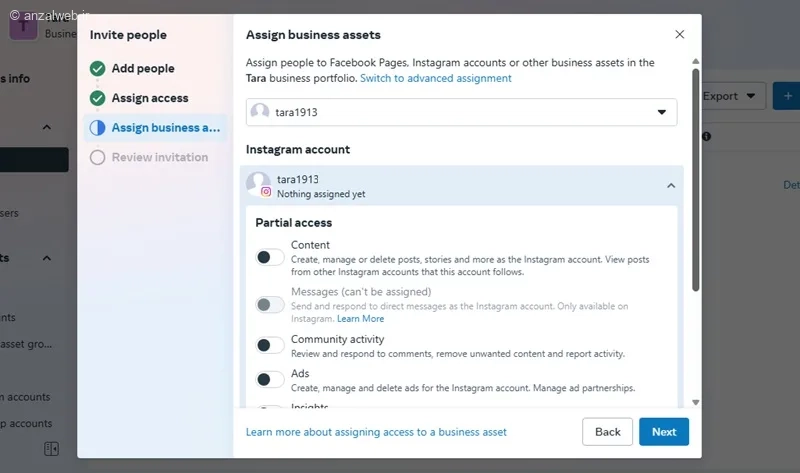800x473 pixels.
Task: Enable the Content access toggle
Action: (269, 257)
